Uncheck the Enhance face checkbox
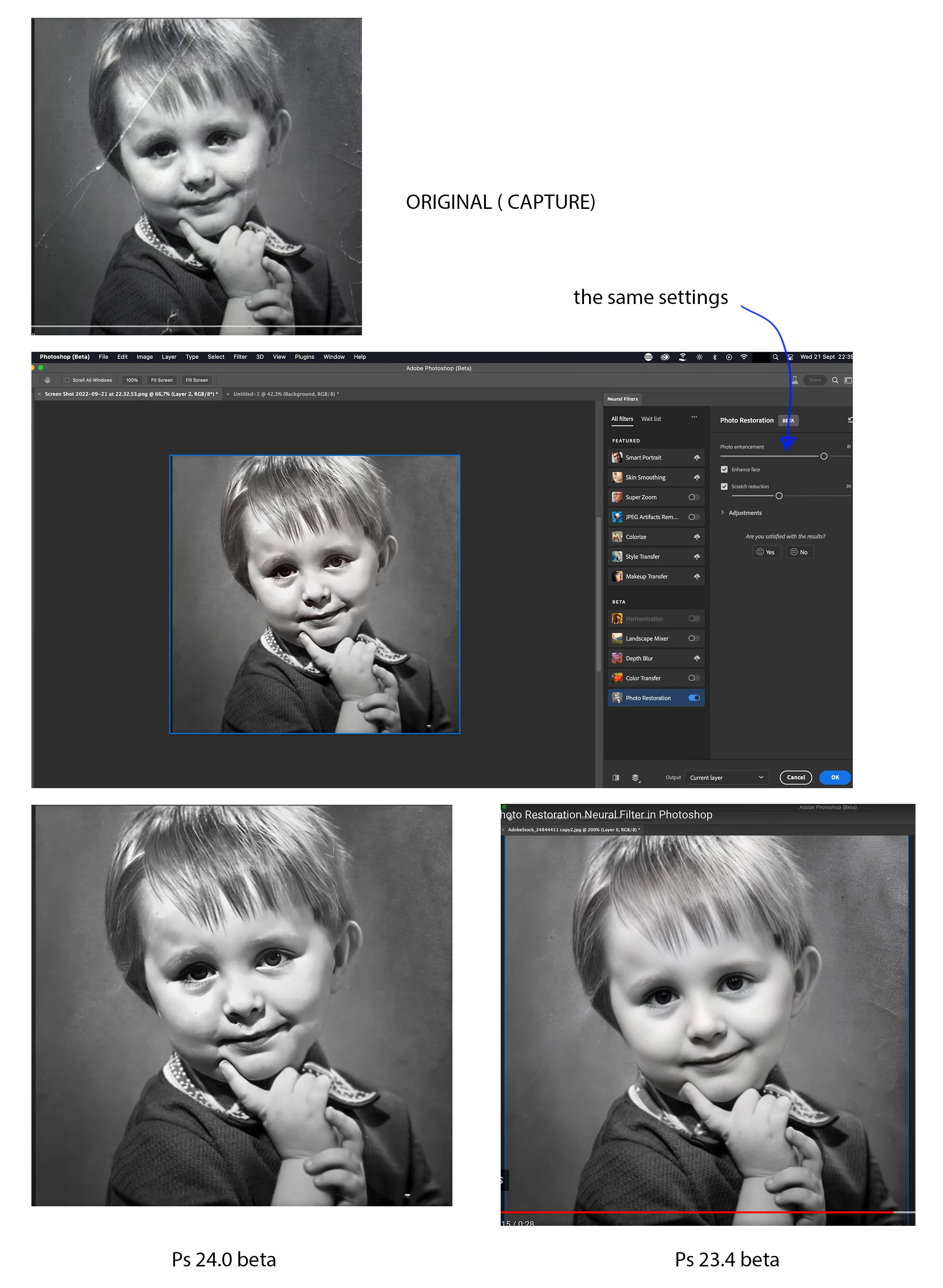This screenshot has width=943, height=1288. tap(724, 469)
